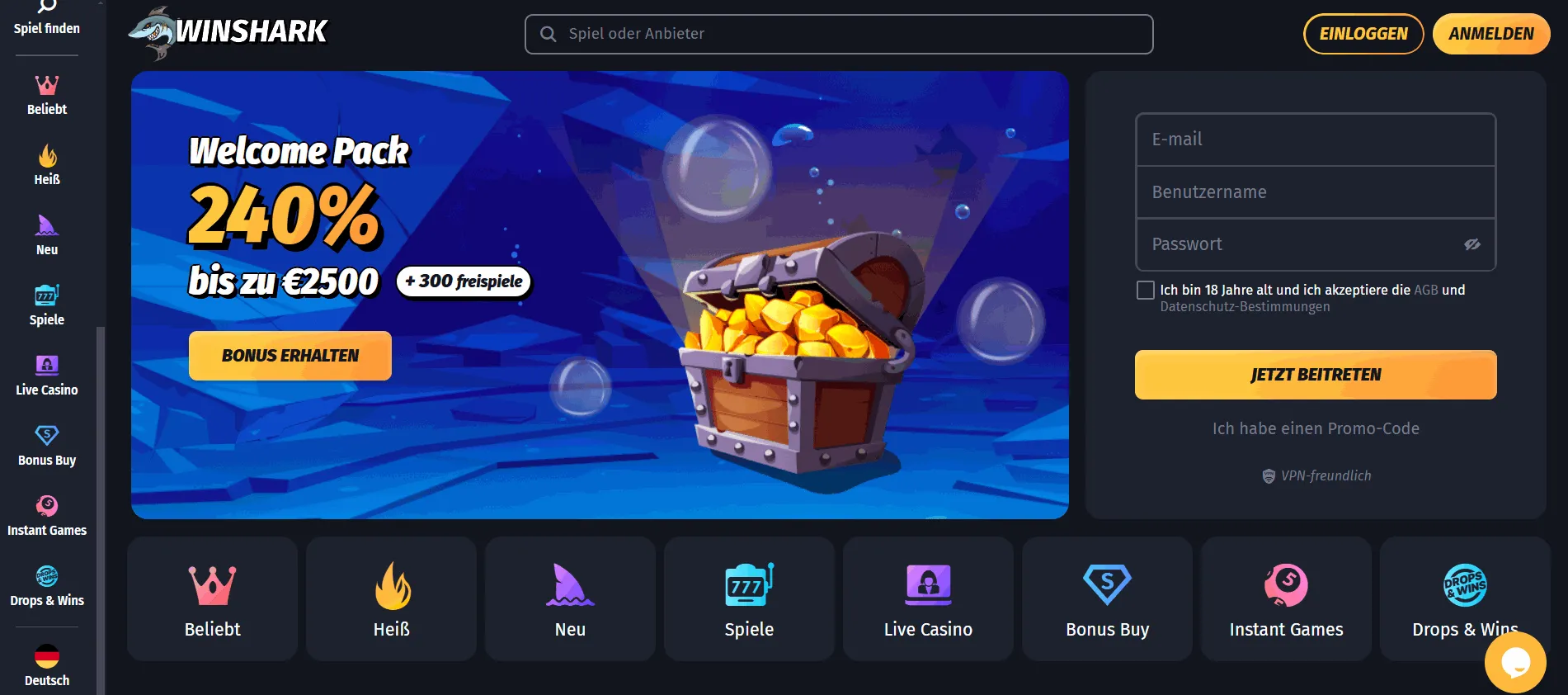
Task: Open the Live Casino category tile
Action: (x=928, y=599)
